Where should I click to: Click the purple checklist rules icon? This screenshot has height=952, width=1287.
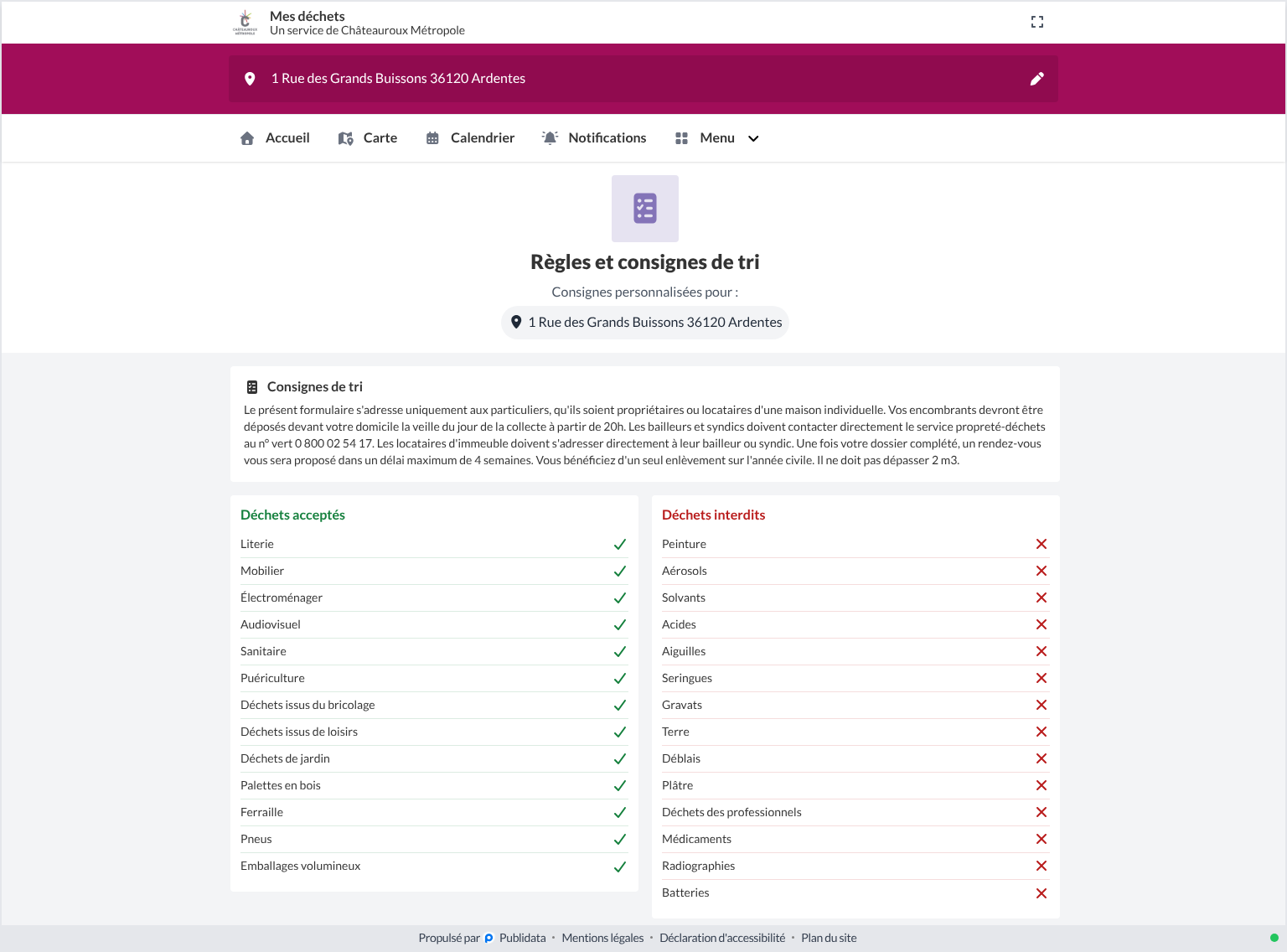(x=645, y=209)
